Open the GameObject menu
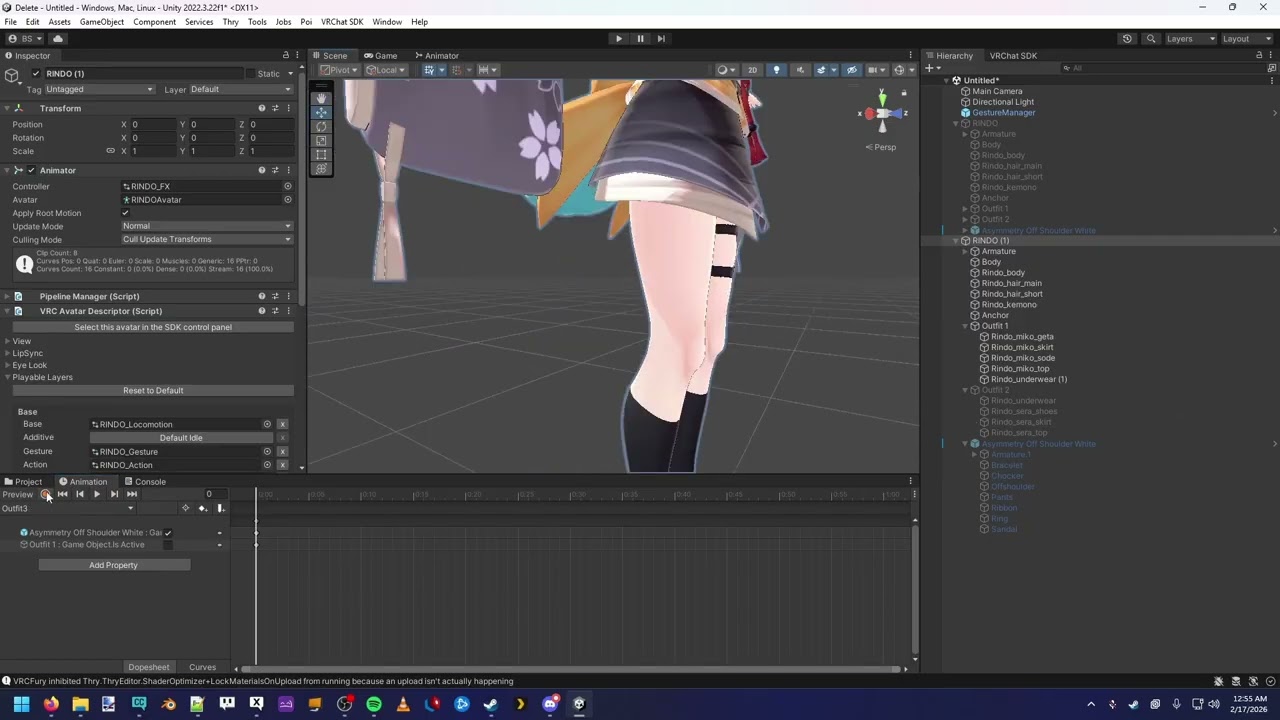This screenshot has width=1280, height=720. [102, 22]
